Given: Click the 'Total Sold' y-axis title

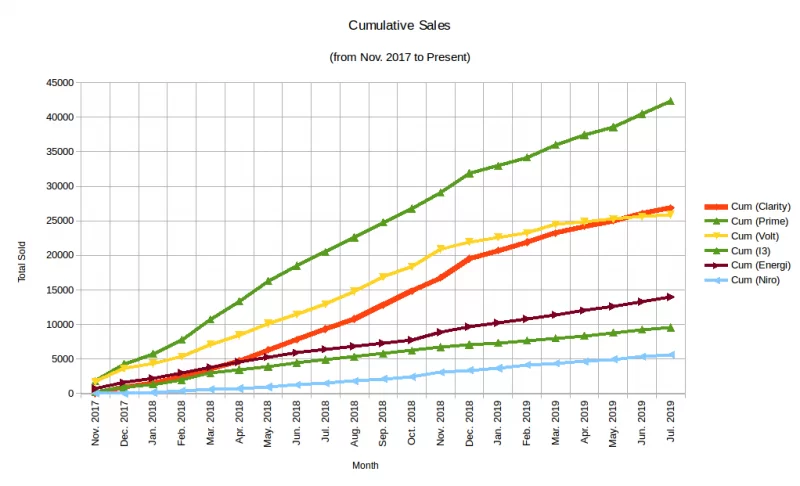Looking at the screenshot, I should click(x=22, y=262).
